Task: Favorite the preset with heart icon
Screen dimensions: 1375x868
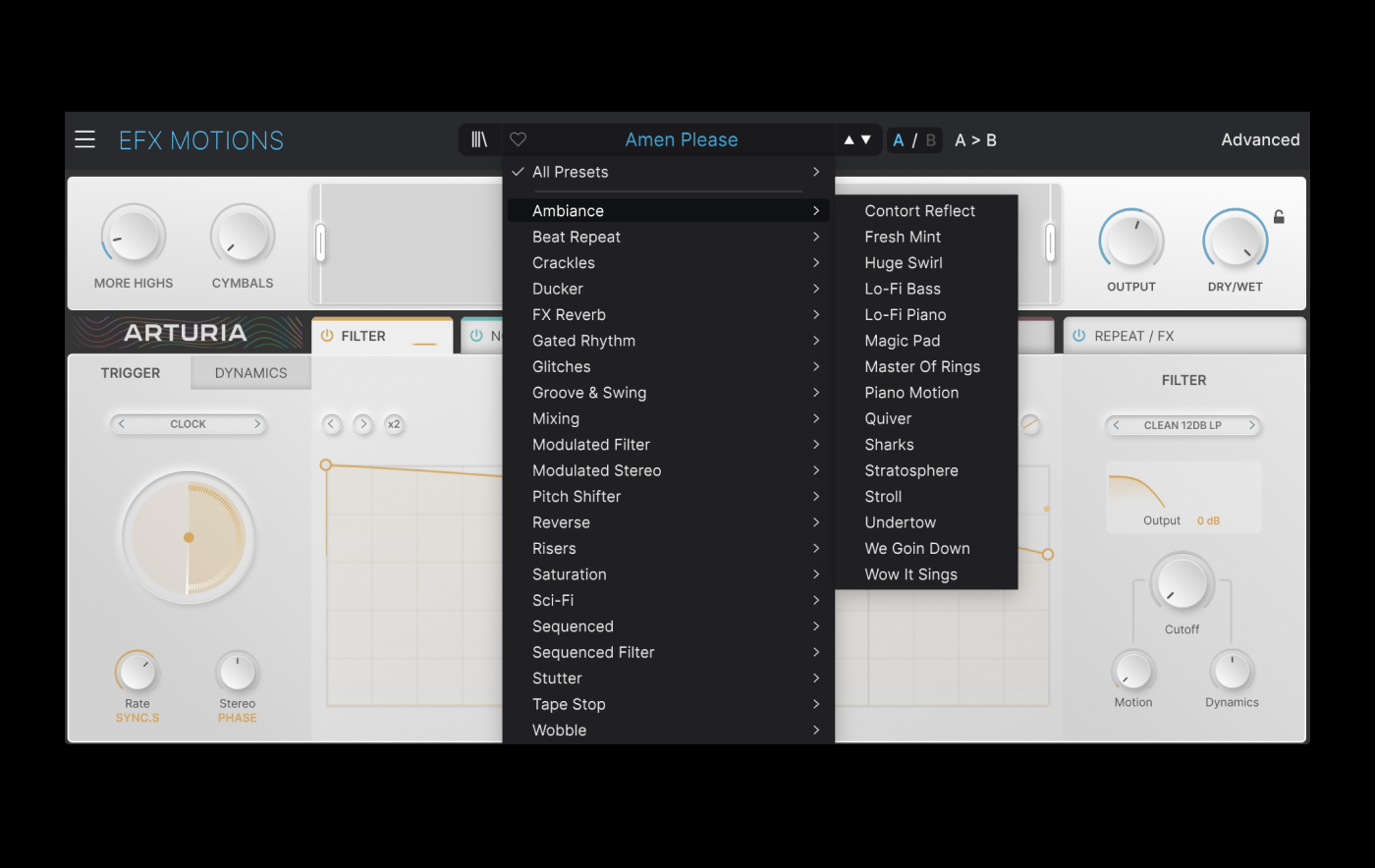Action: (x=519, y=139)
